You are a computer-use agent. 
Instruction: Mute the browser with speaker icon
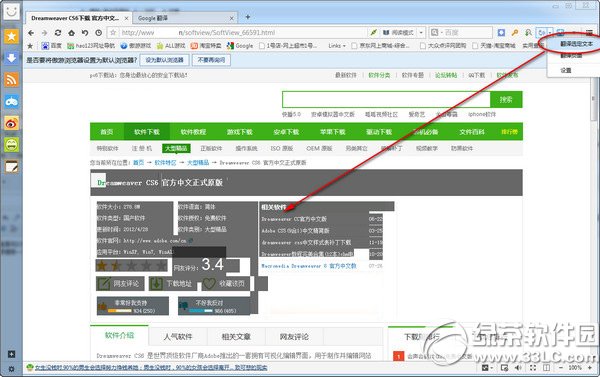(x=518, y=368)
